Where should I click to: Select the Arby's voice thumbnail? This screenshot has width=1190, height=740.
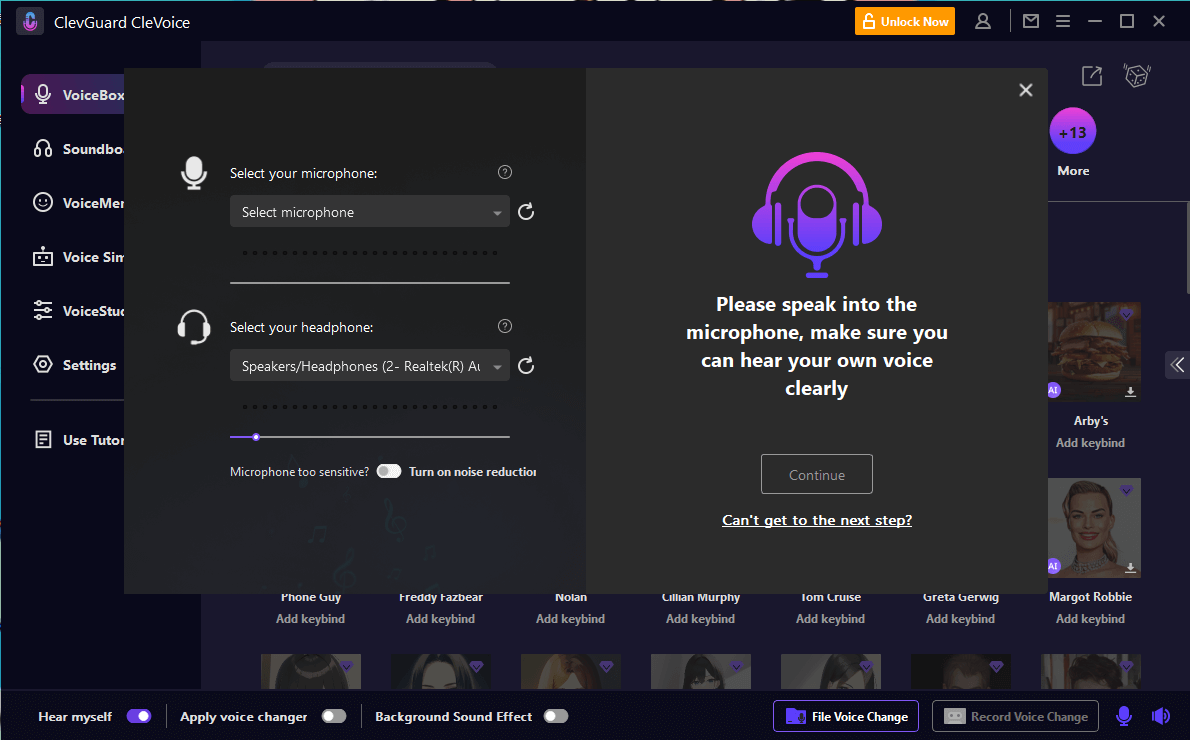click(1094, 351)
